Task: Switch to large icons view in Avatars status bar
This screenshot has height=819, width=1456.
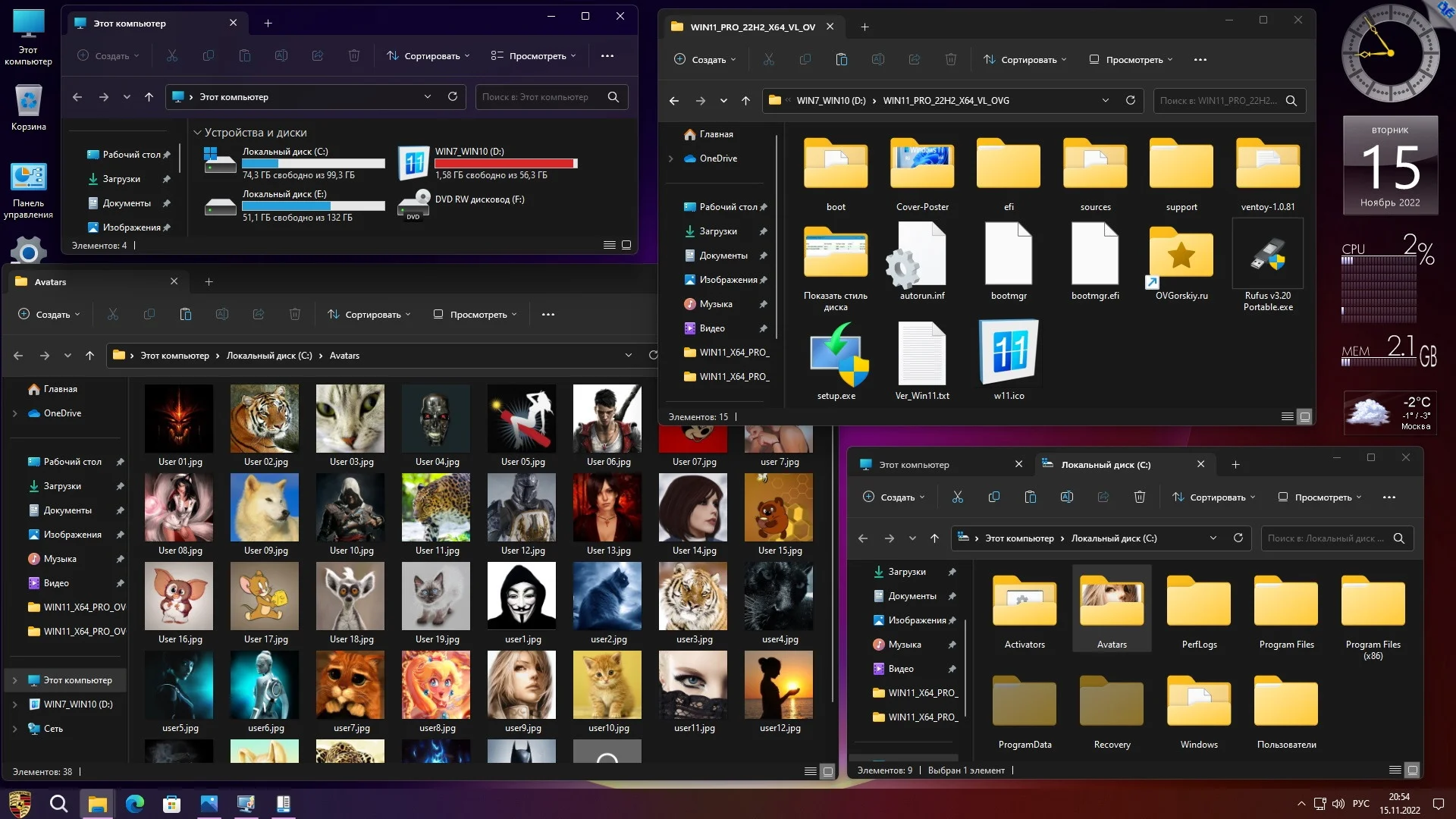Action: click(x=827, y=771)
